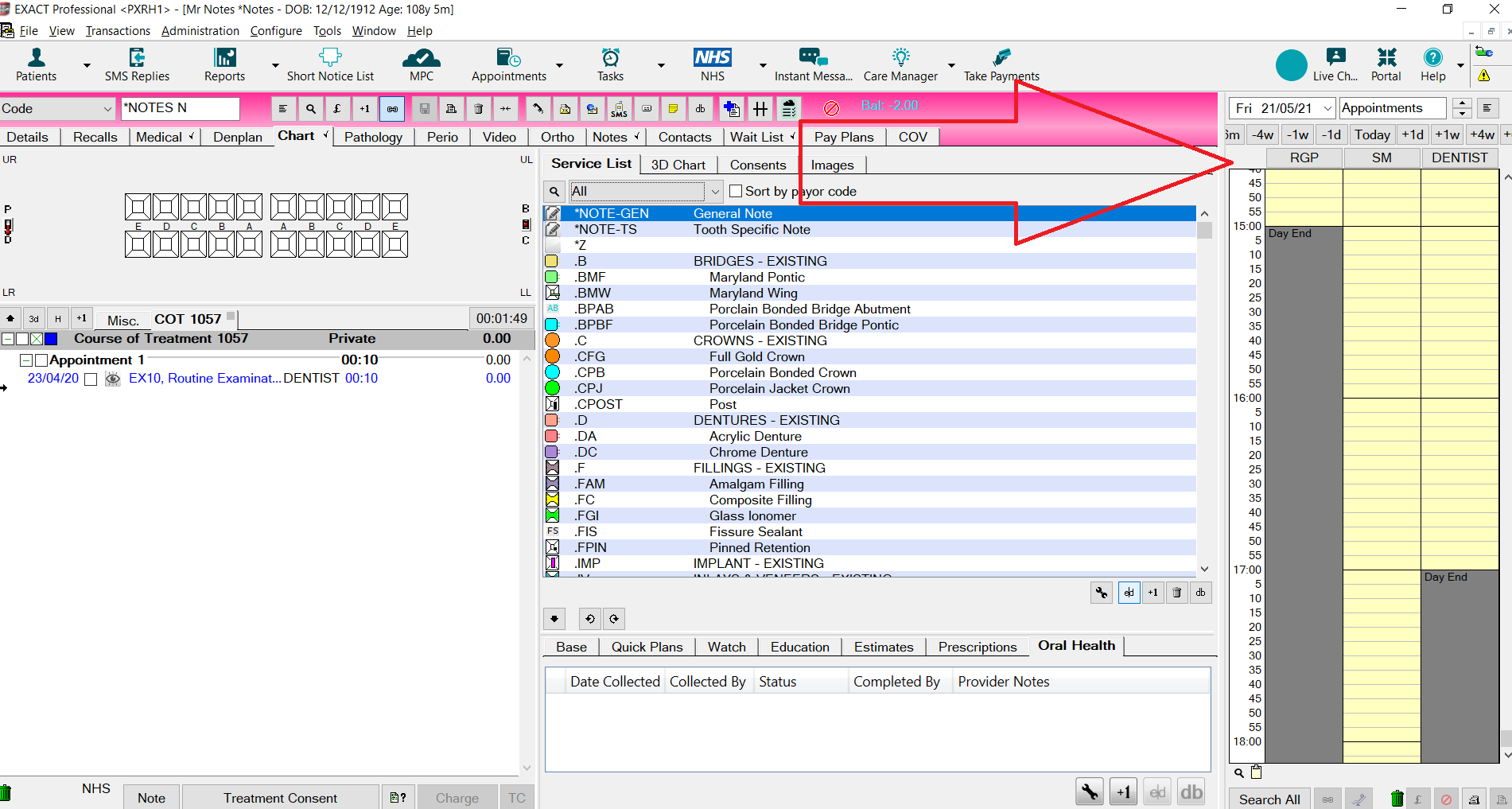This screenshot has width=1512, height=809.
Task: Tick the checkbox next to 23/04/20 entry
Action: tap(91, 379)
